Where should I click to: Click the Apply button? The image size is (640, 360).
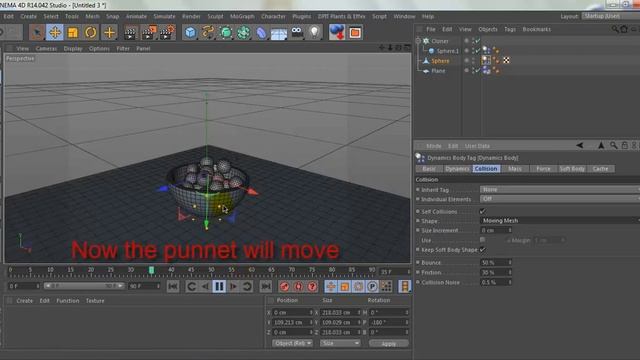point(389,344)
